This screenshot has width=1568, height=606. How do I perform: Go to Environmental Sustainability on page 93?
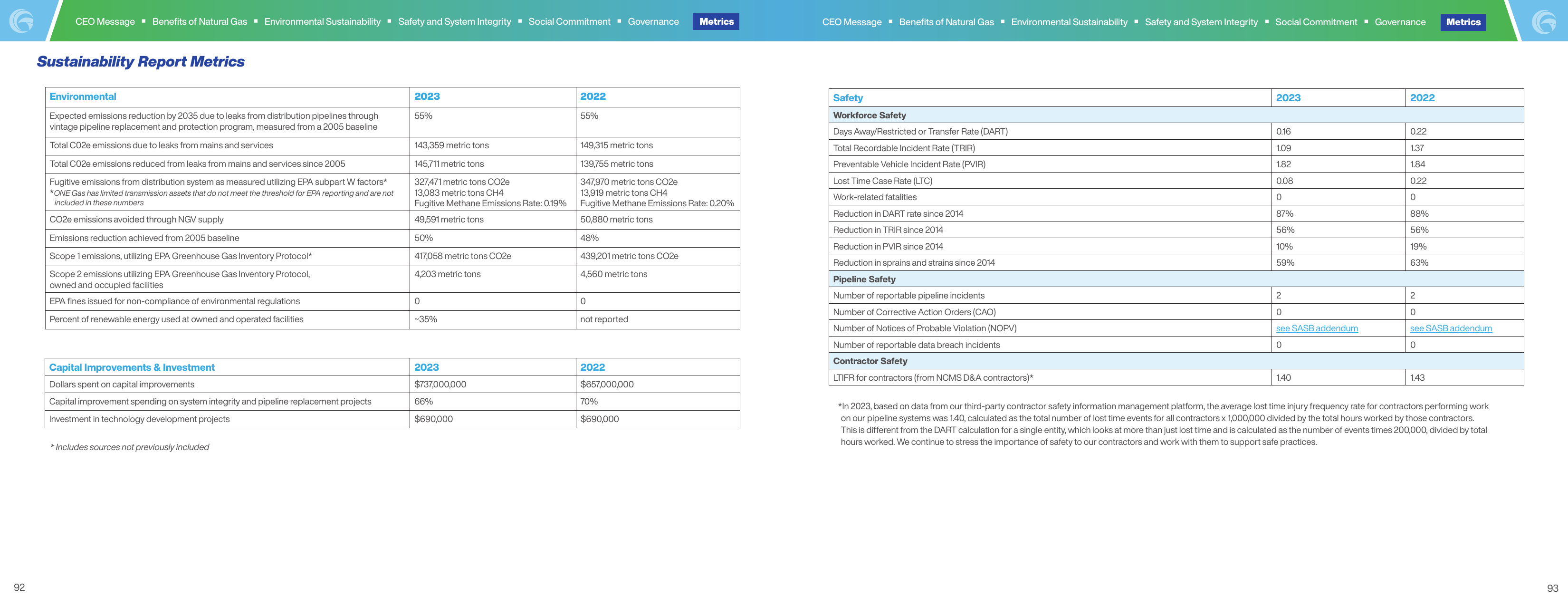tap(1070, 22)
